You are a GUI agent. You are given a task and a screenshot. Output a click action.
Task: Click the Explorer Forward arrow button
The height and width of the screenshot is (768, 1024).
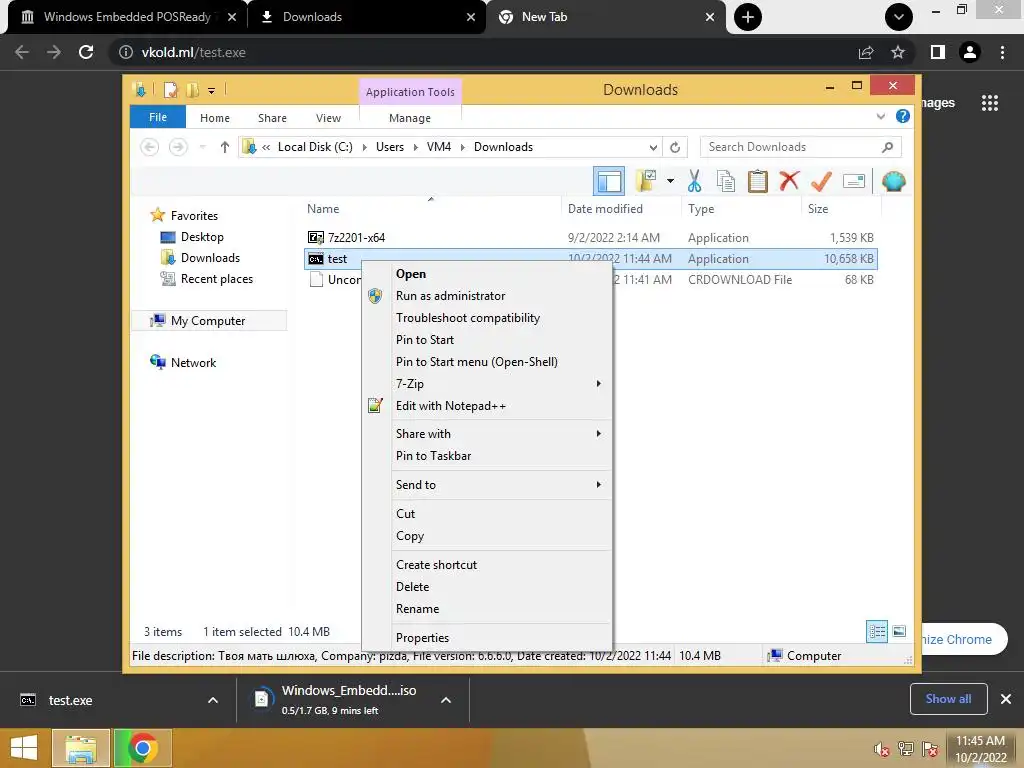point(178,147)
